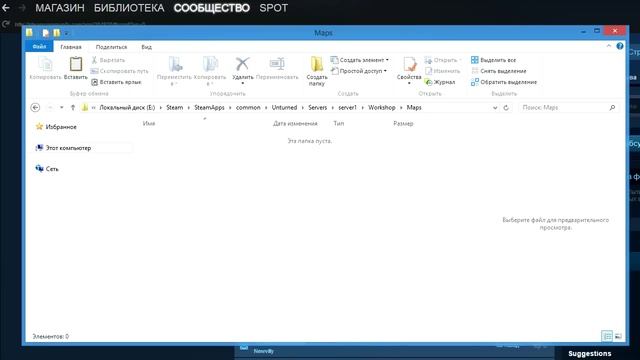Sort by Тип column header

[339, 123]
